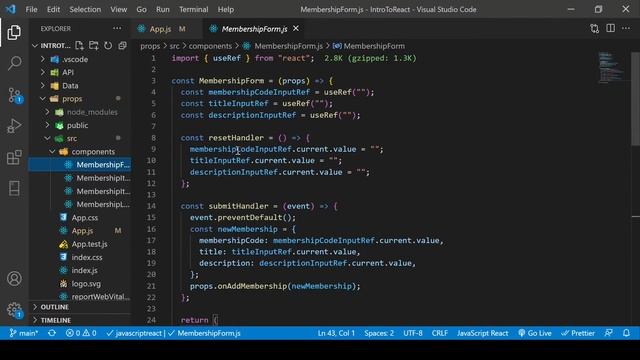
Task: Collapse the src folder
Action: click(x=80, y=138)
